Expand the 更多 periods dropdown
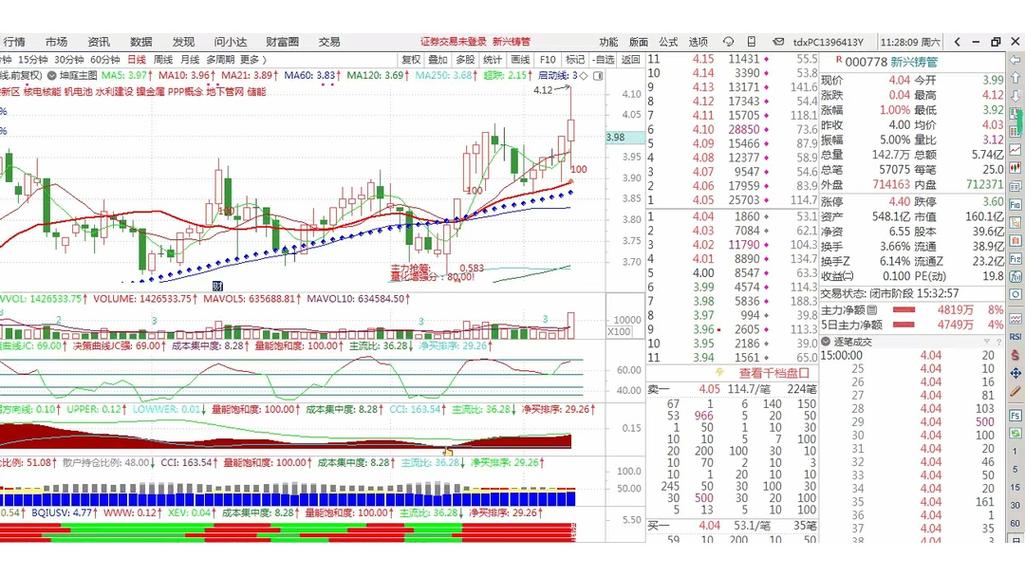The height and width of the screenshot is (577, 1025). 250,58
